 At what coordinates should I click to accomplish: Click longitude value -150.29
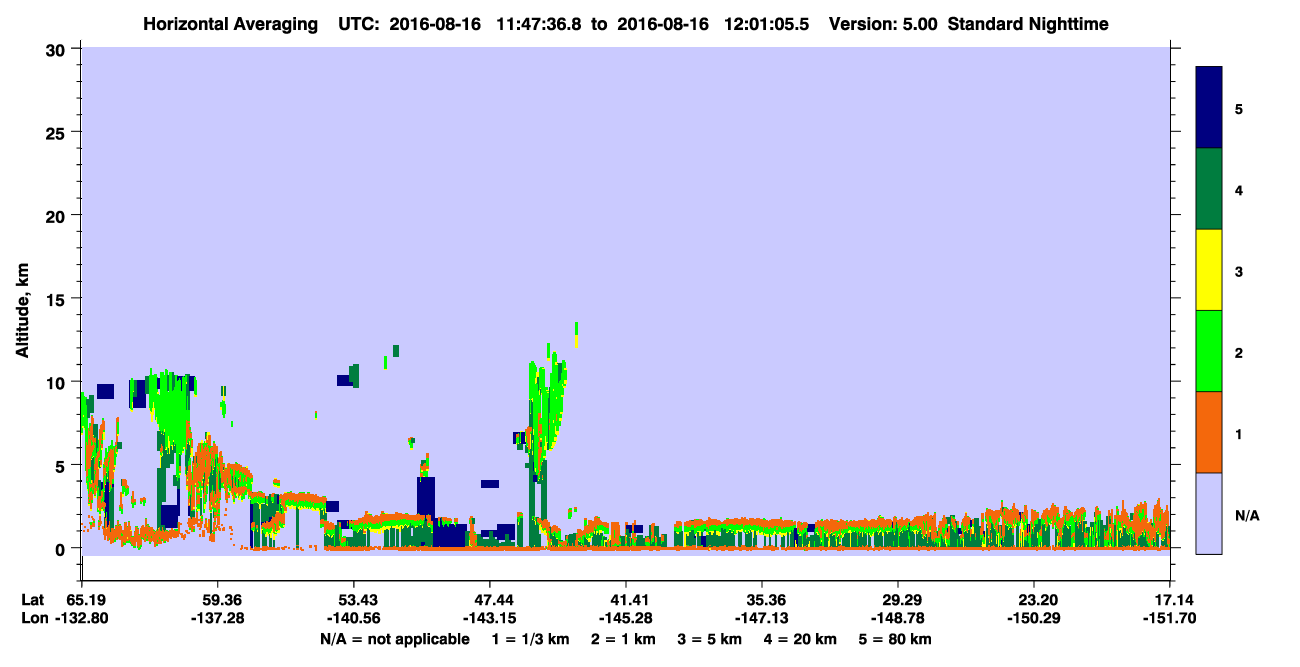(1033, 618)
